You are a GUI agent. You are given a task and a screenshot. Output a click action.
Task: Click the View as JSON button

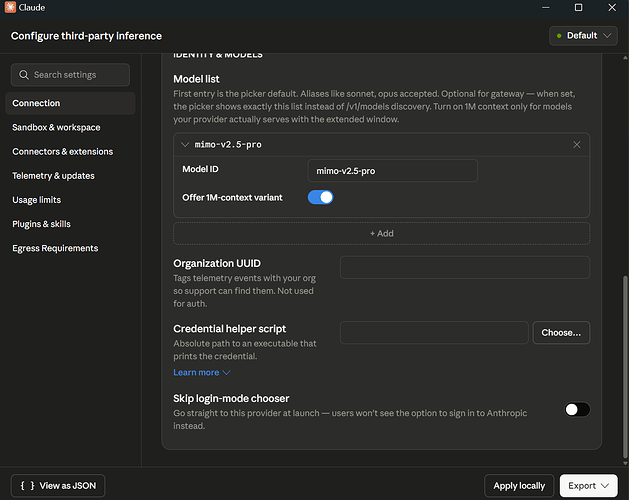(x=58, y=486)
